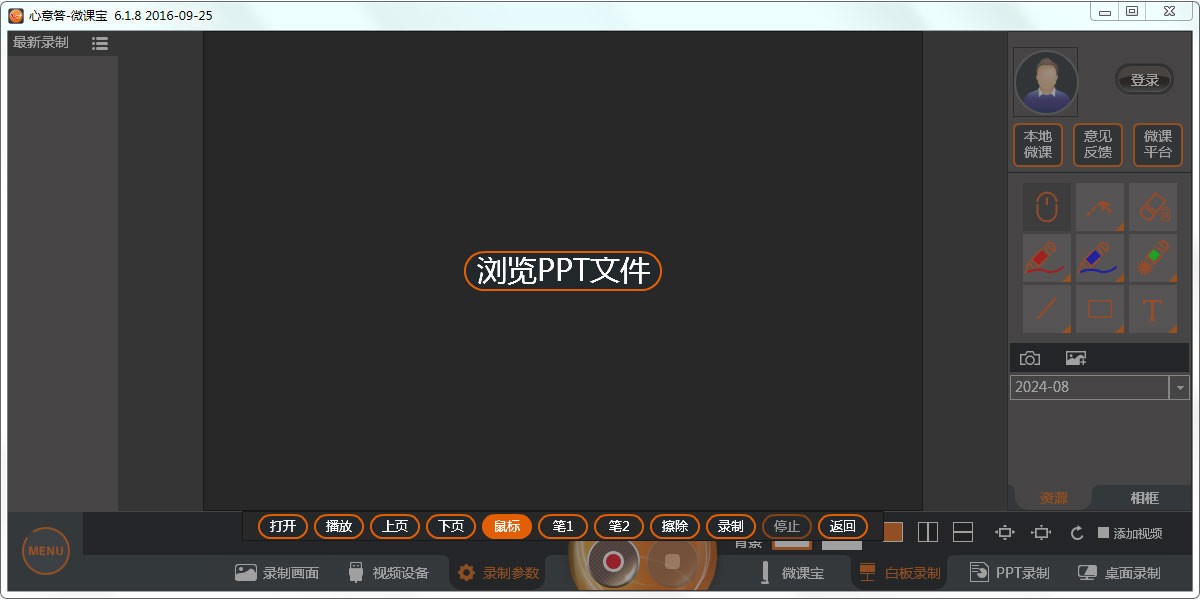Click the camera snapshot icon
Viewport: 1200px width, 600px height.
click(1030, 358)
